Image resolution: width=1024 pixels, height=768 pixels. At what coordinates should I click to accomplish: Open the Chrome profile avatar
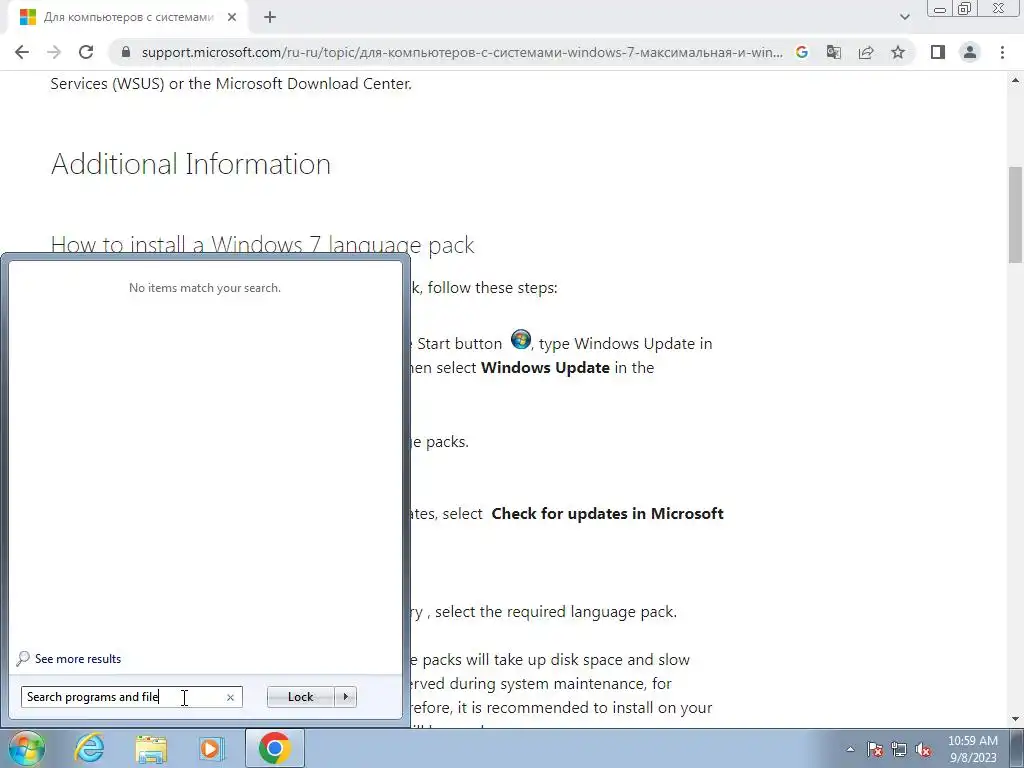[970, 52]
